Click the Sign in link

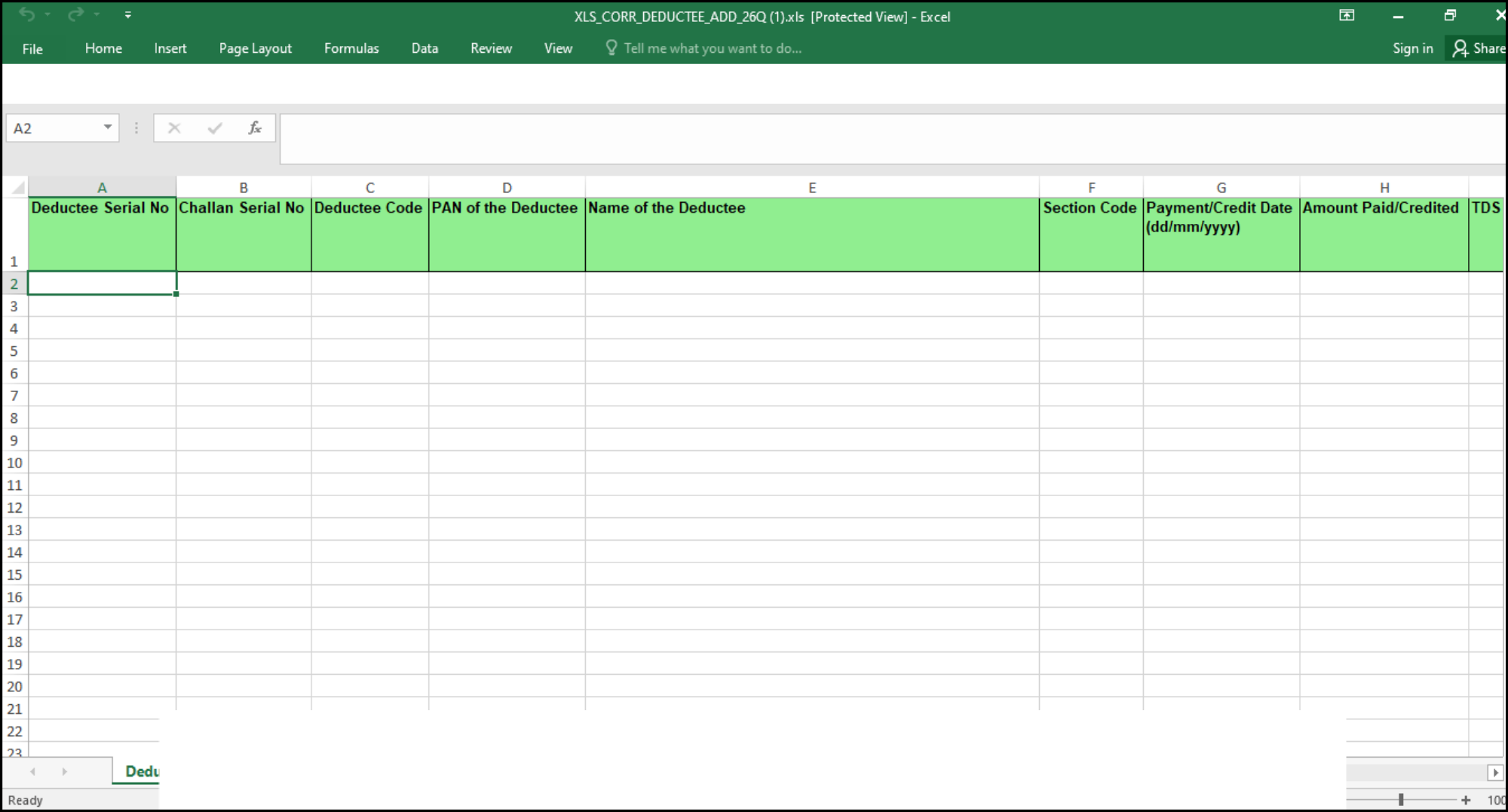1413,48
